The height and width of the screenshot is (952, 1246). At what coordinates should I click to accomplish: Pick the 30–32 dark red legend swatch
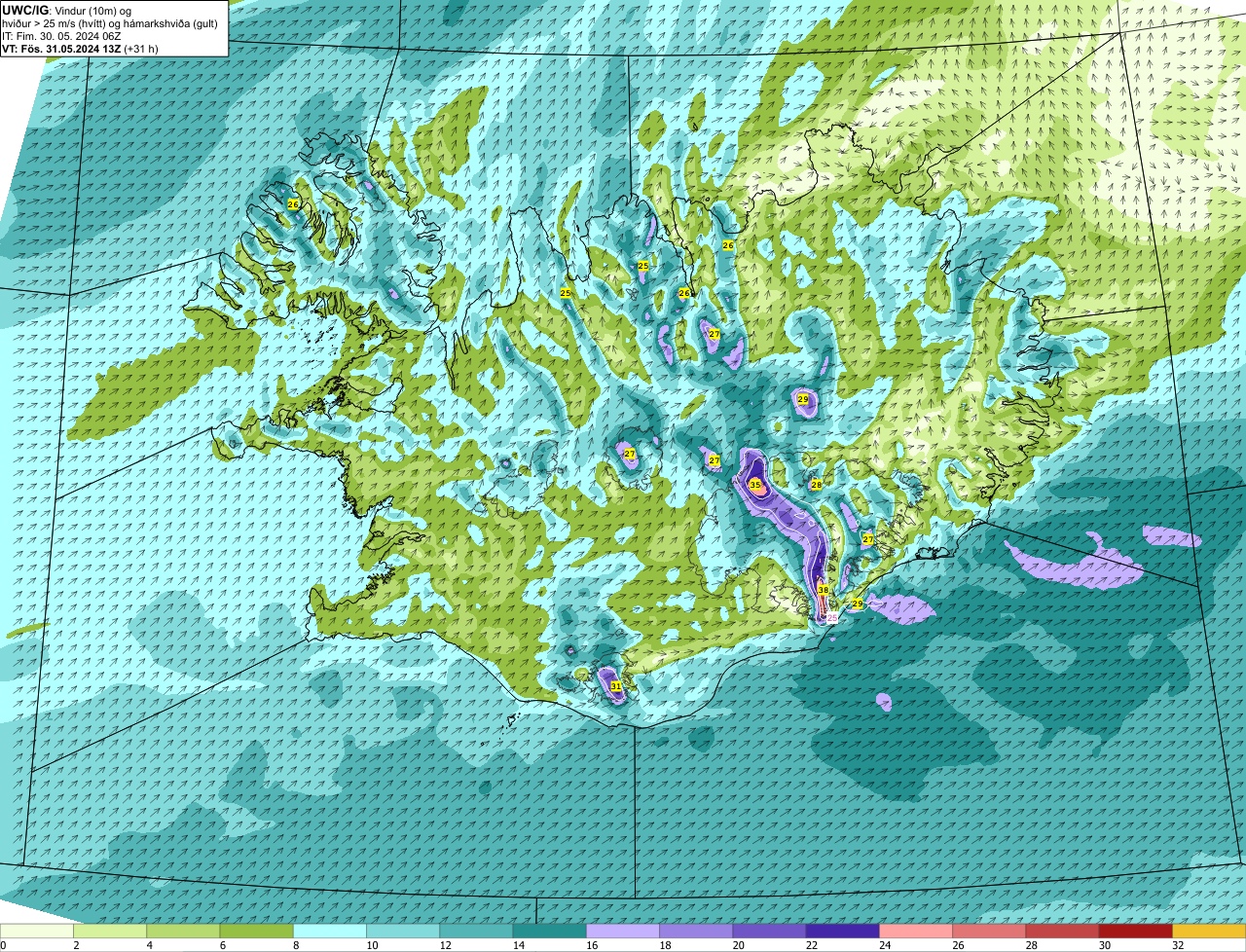1136,931
